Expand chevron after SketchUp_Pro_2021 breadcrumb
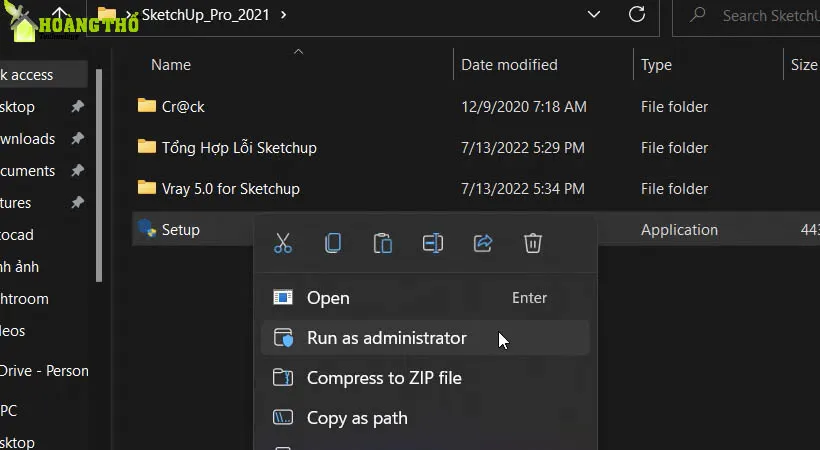 (283, 15)
